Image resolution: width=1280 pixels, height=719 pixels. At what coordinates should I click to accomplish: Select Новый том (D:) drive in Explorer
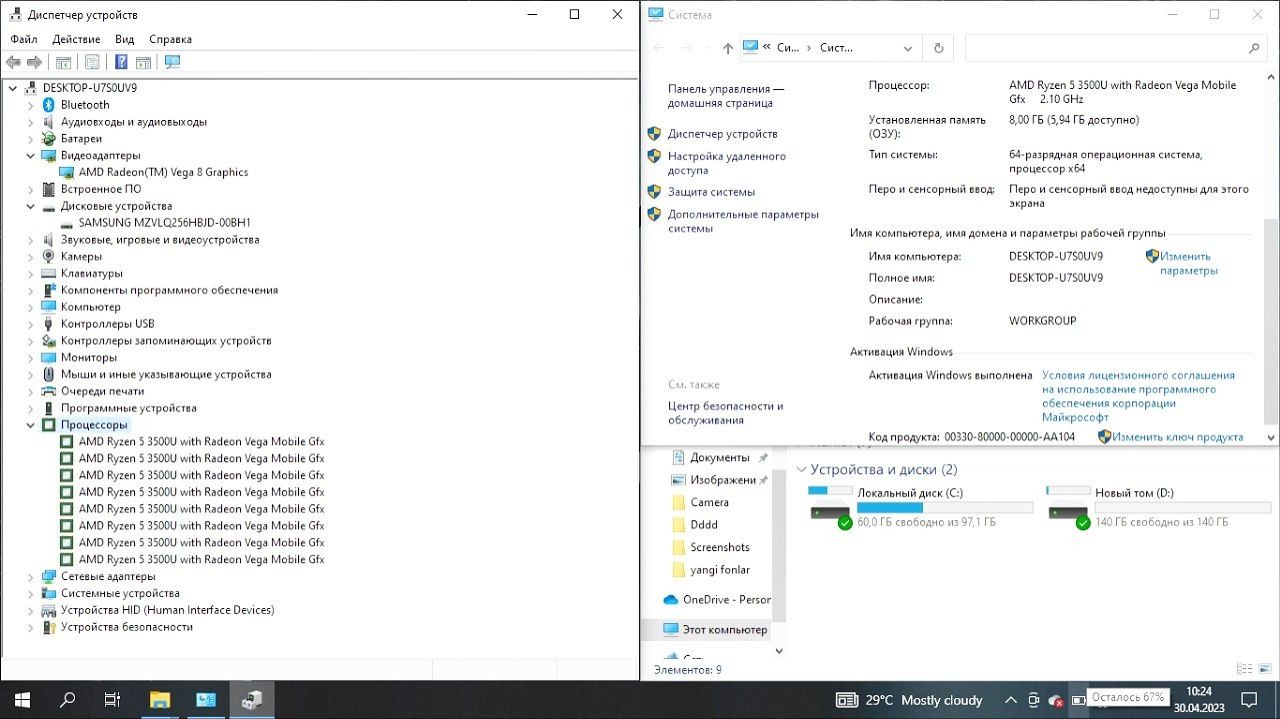1158,507
